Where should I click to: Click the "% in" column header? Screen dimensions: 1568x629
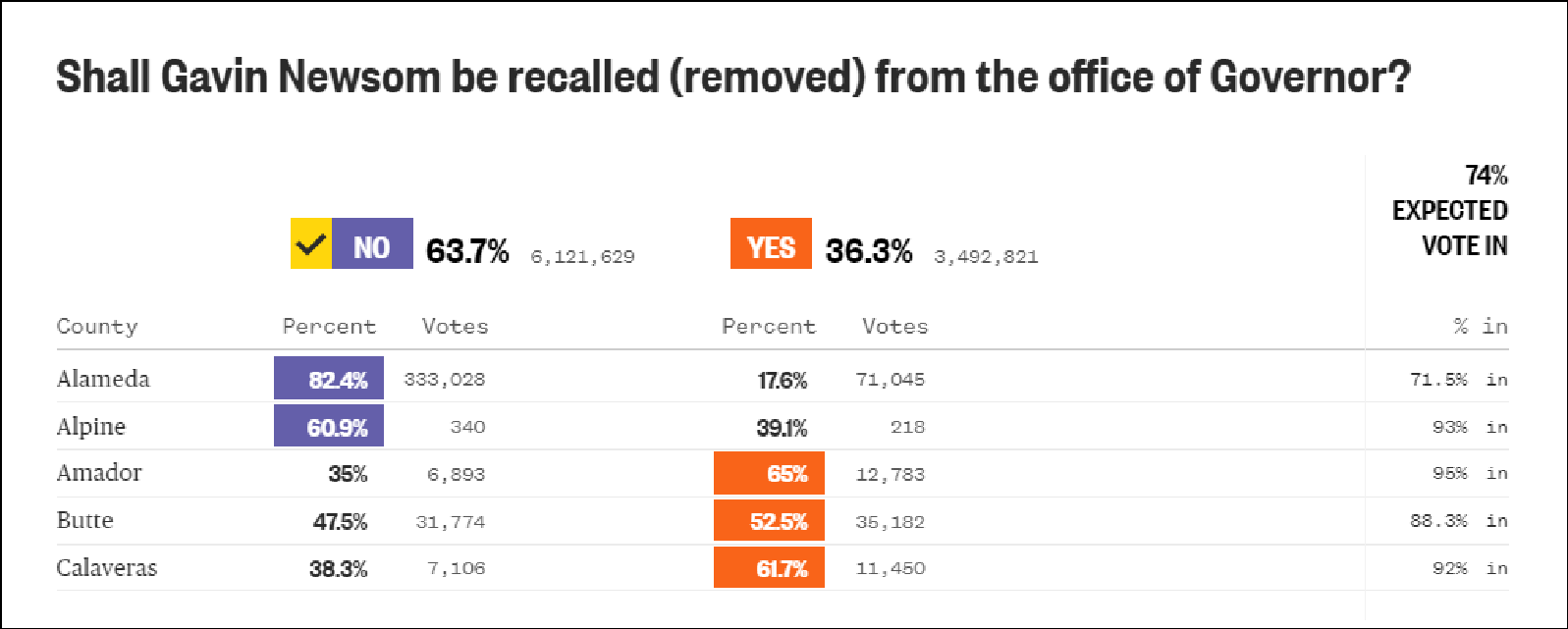[1481, 327]
